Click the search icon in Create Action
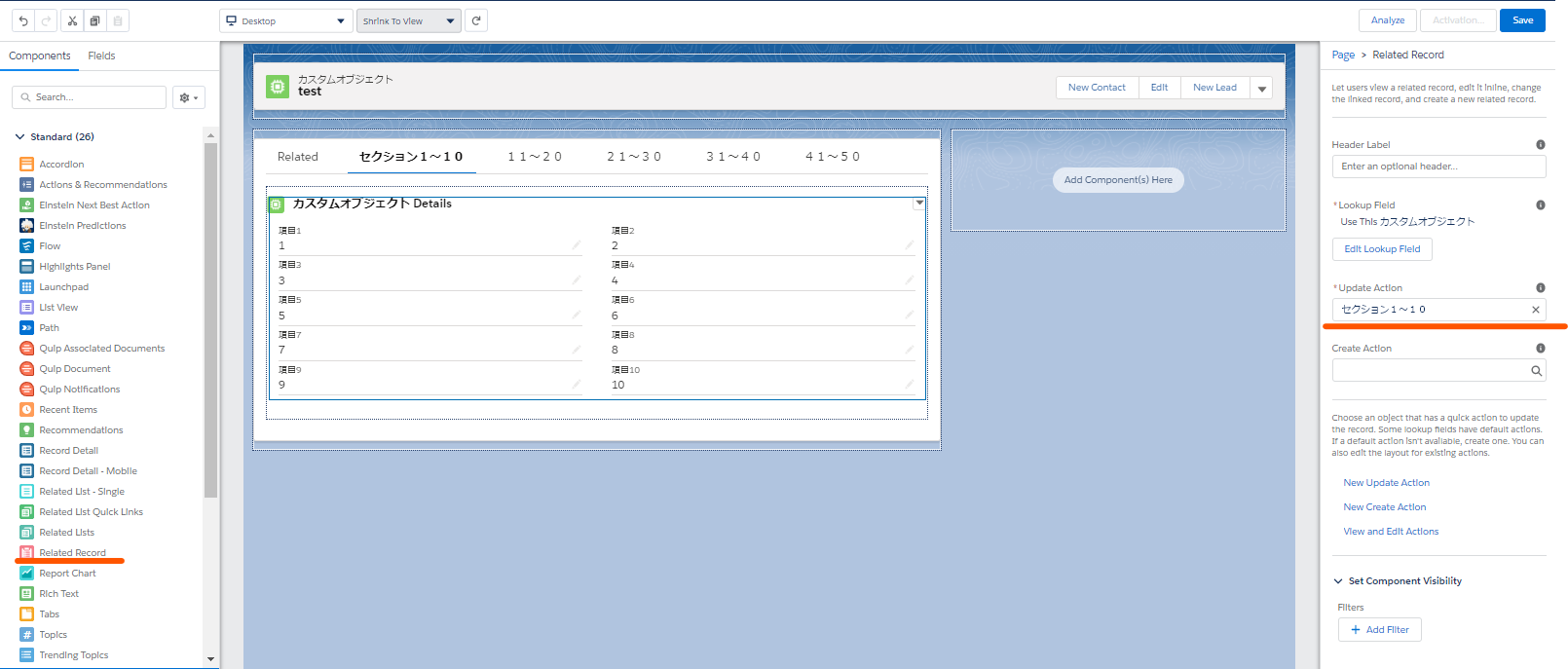This screenshot has height=669, width=1568. pos(1536,371)
